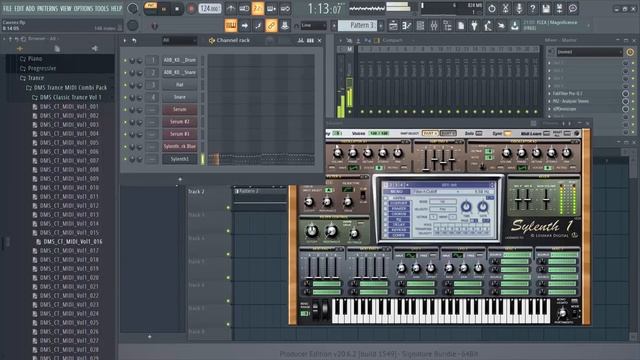Open the FILE menu
Screen dimensions: 640x360
[x=7, y=8]
